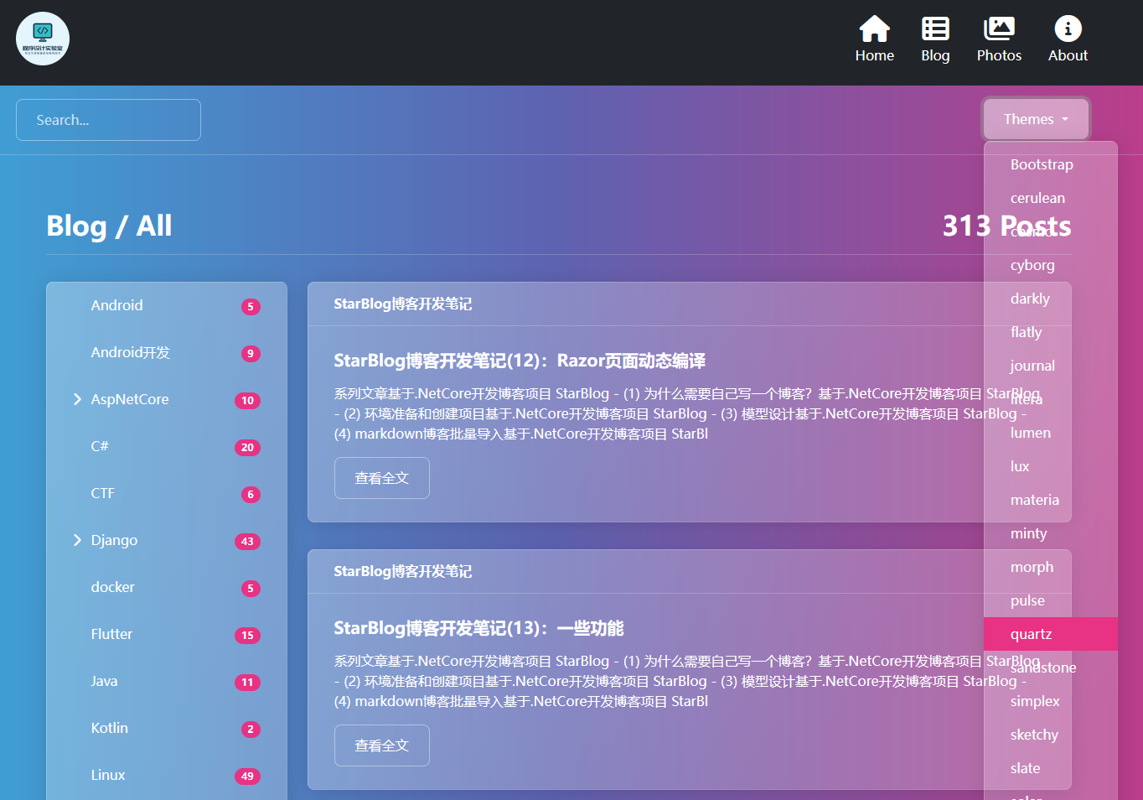Image resolution: width=1143 pixels, height=800 pixels.
Task: Click the site logo in the header
Action: pyautogui.click(x=43, y=39)
